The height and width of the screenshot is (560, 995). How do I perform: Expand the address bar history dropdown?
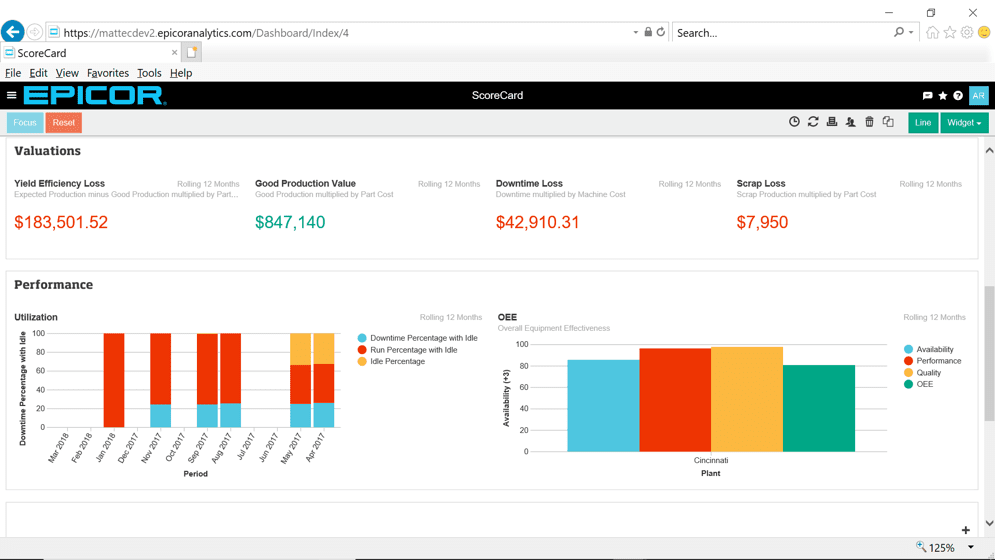pyautogui.click(x=635, y=32)
